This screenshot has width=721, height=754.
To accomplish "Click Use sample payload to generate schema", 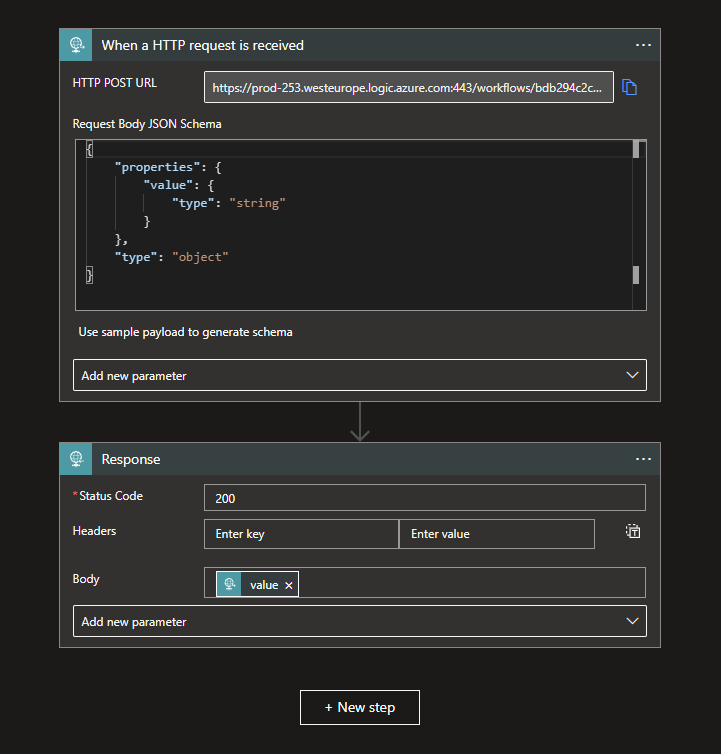I will (x=185, y=332).
